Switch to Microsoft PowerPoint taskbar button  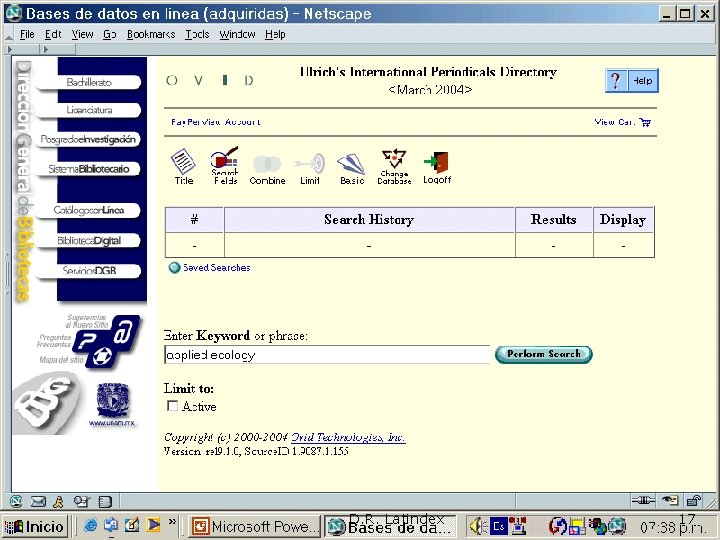[x=254, y=526]
